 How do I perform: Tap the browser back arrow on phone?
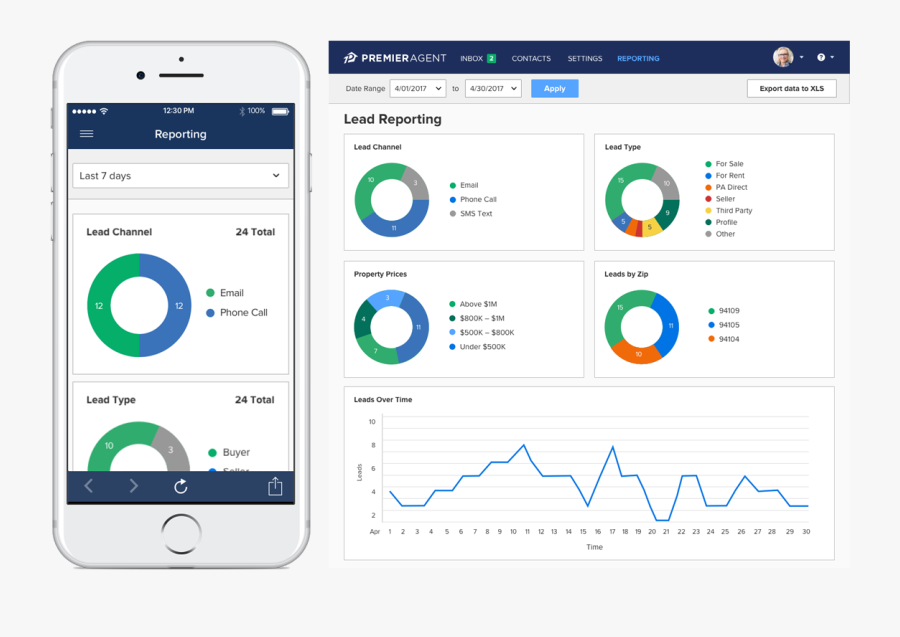[x=88, y=486]
